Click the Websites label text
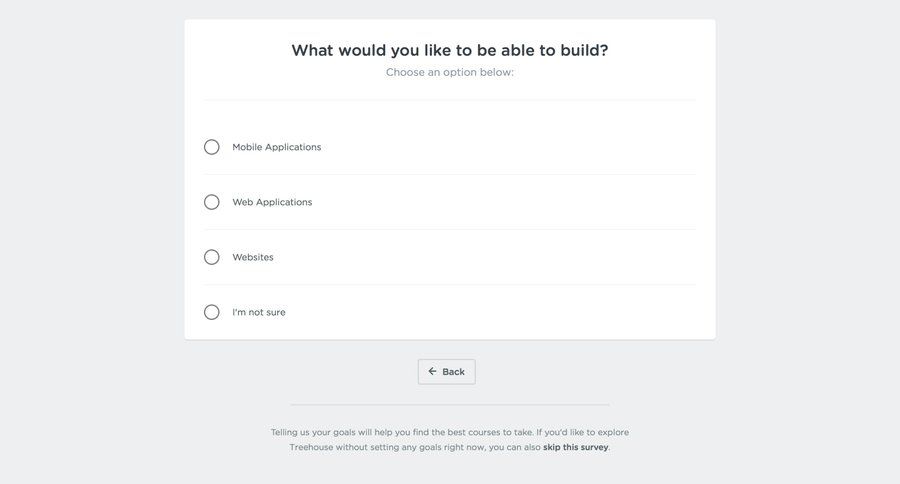 pos(253,257)
